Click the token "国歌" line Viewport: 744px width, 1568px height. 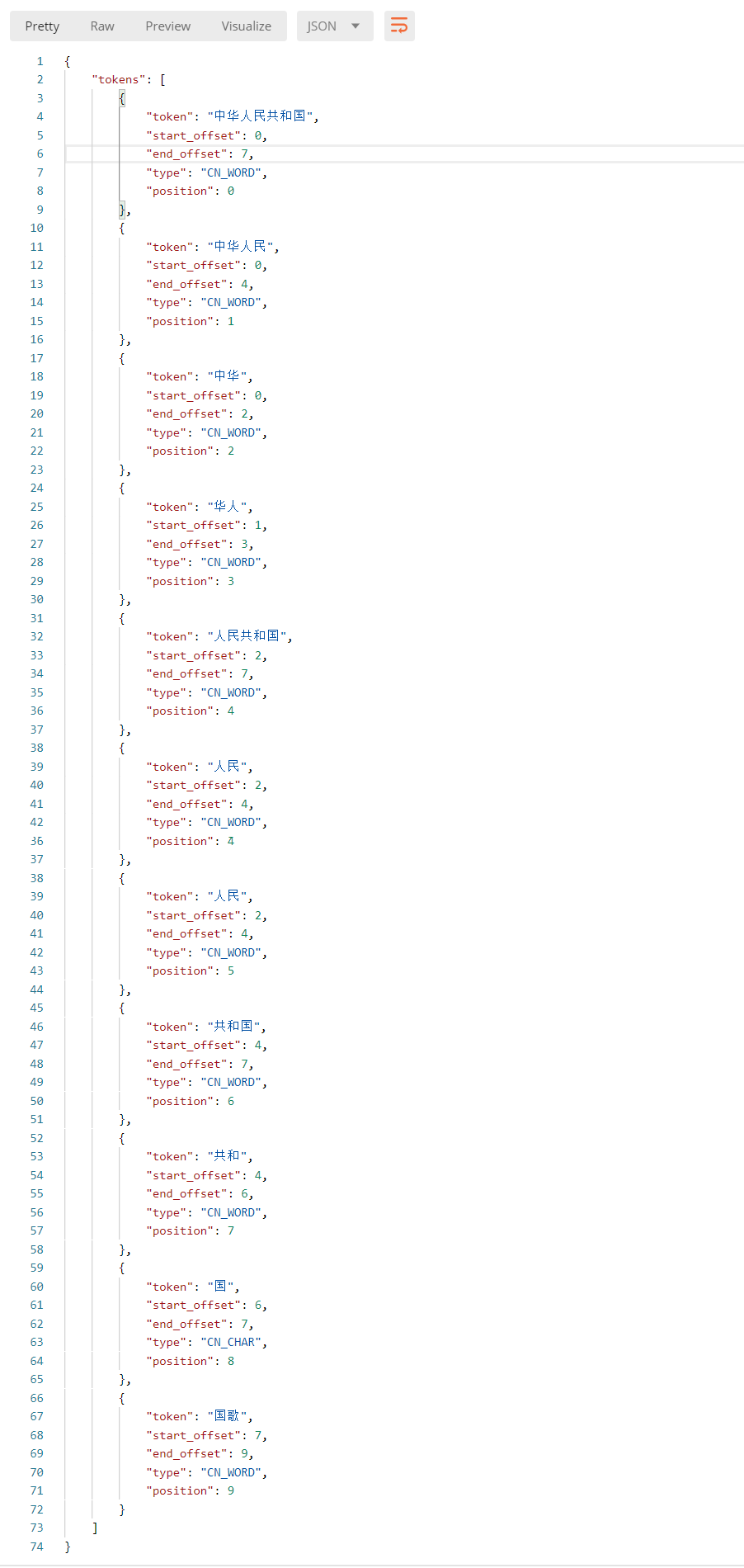click(200, 1416)
